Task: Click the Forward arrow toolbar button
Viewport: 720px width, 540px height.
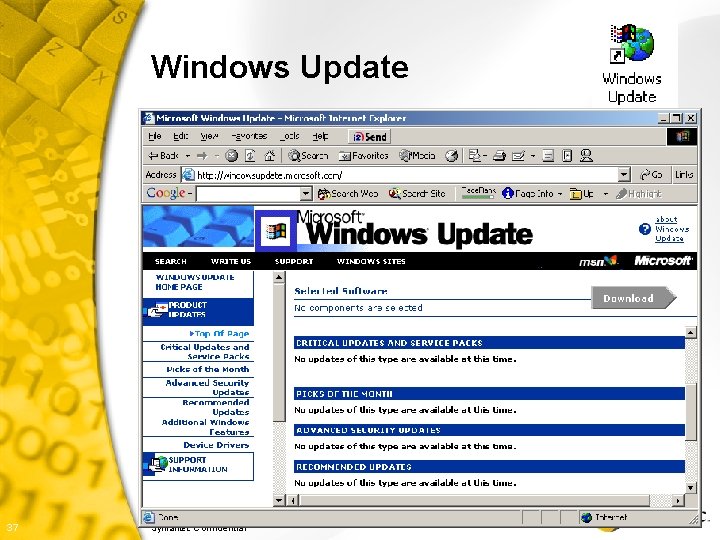Action: point(202,156)
